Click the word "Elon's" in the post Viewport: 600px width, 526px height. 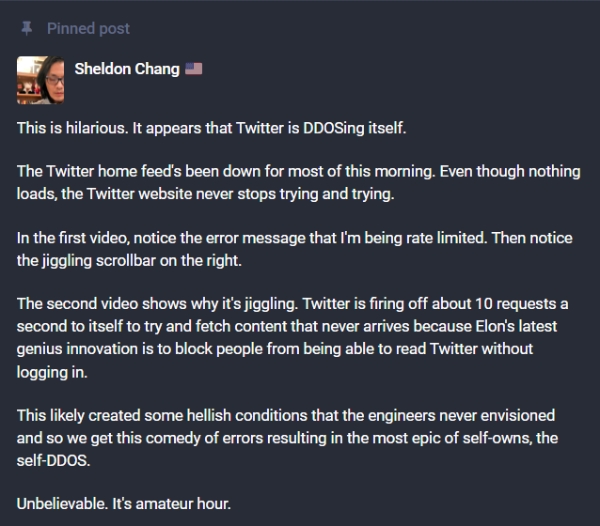[x=495, y=326]
